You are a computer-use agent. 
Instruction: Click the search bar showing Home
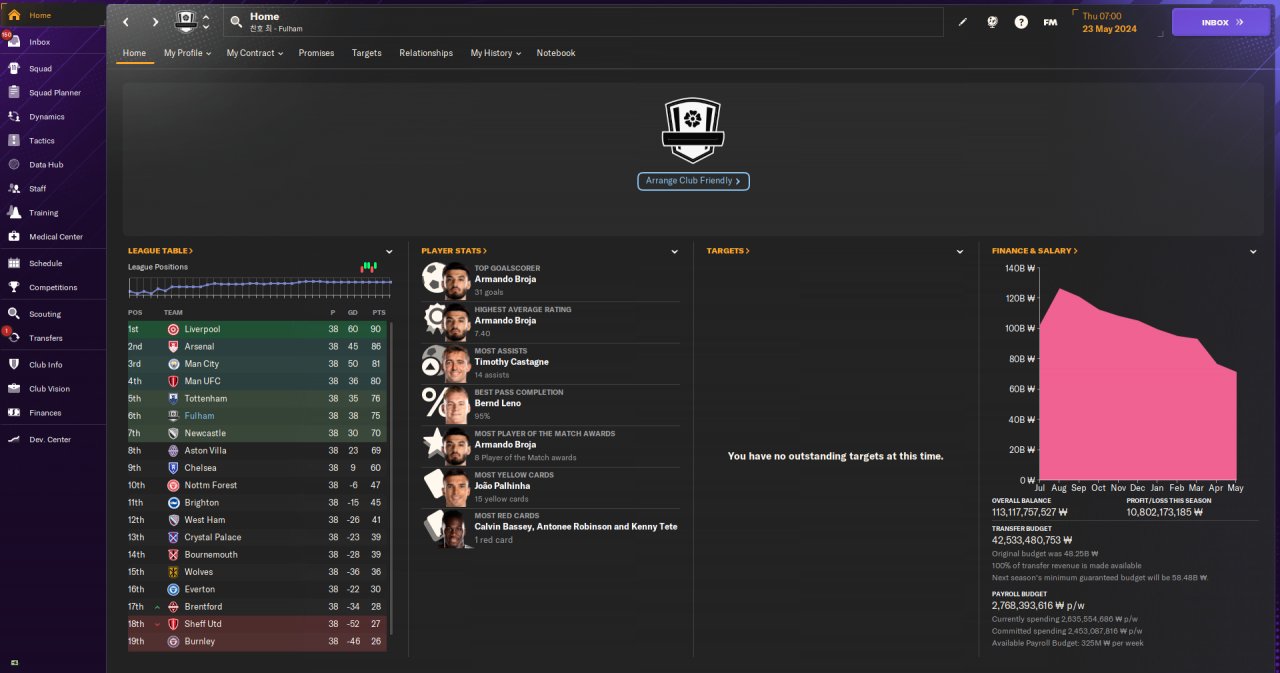pyautogui.click(x=583, y=22)
